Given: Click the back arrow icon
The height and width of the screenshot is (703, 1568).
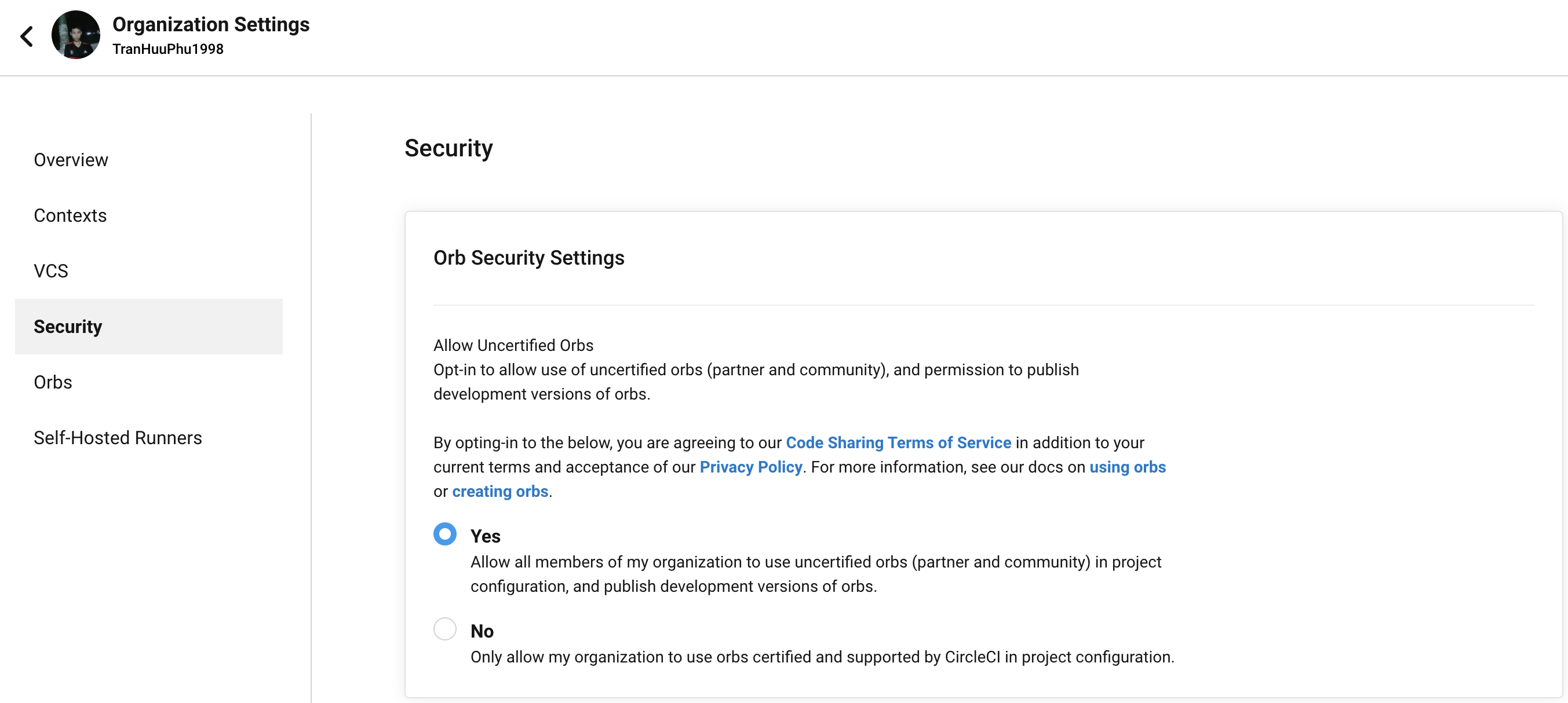Looking at the screenshot, I should 27,36.
